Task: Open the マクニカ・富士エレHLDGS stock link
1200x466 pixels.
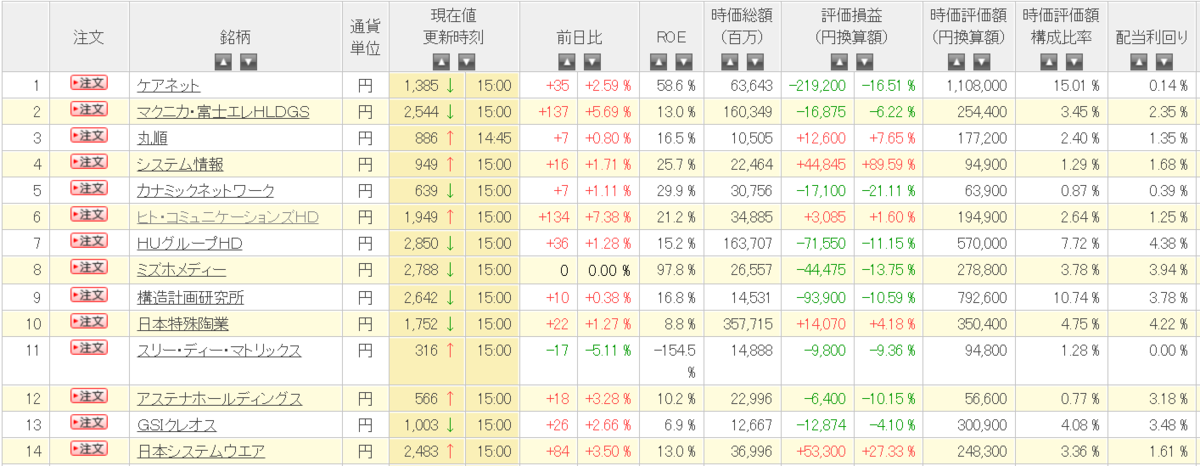Action: (223, 112)
